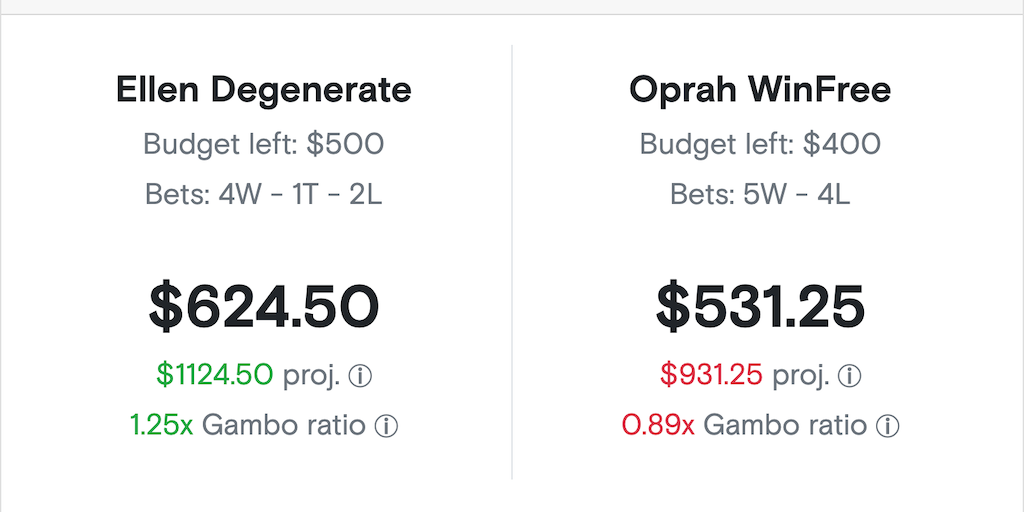
Task: Click the red 0.89x ratio value
Action: [x=658, y=425]
